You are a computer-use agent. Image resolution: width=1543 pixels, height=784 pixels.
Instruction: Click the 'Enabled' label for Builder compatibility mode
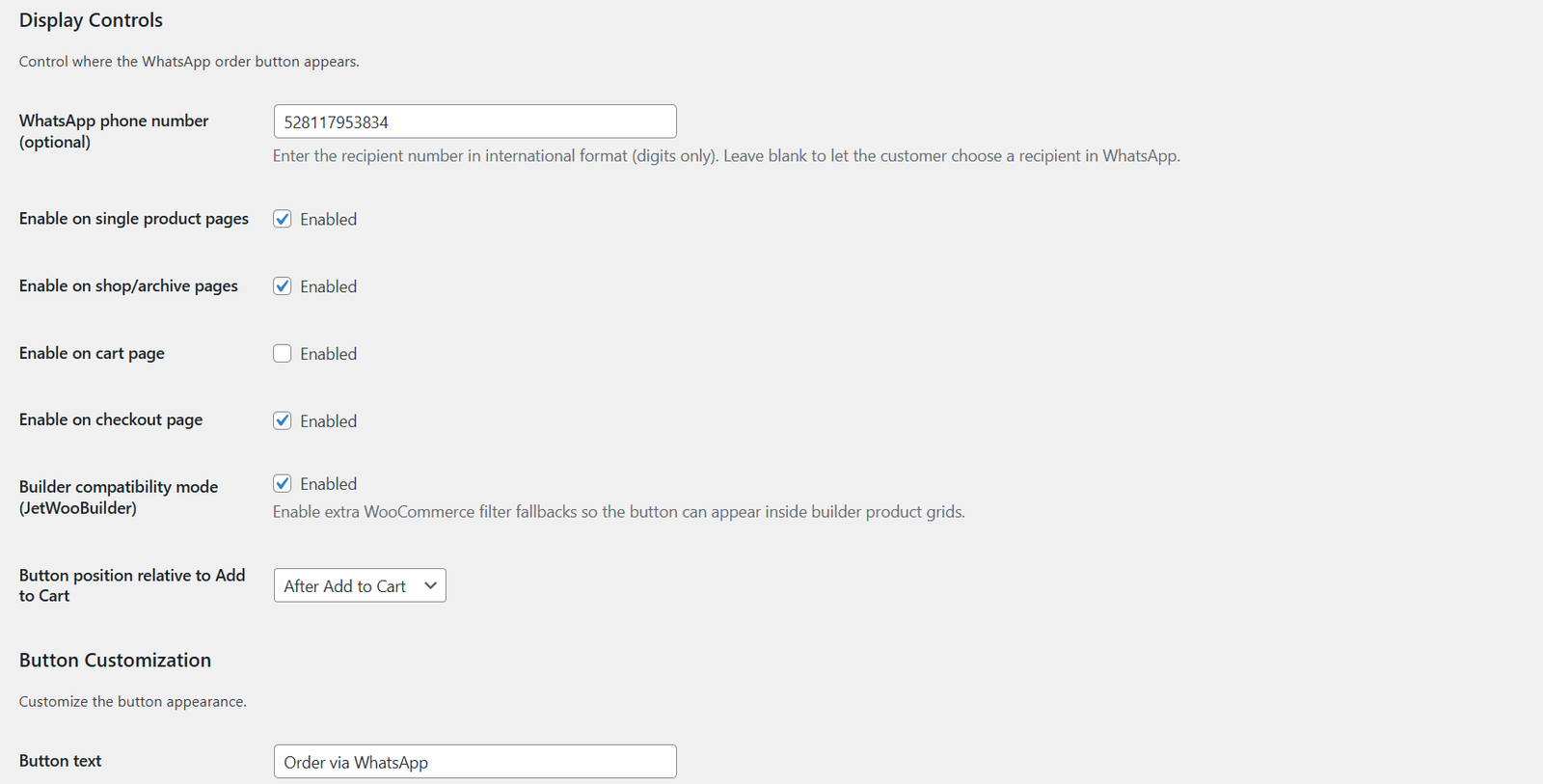click(x=328, y=484)
